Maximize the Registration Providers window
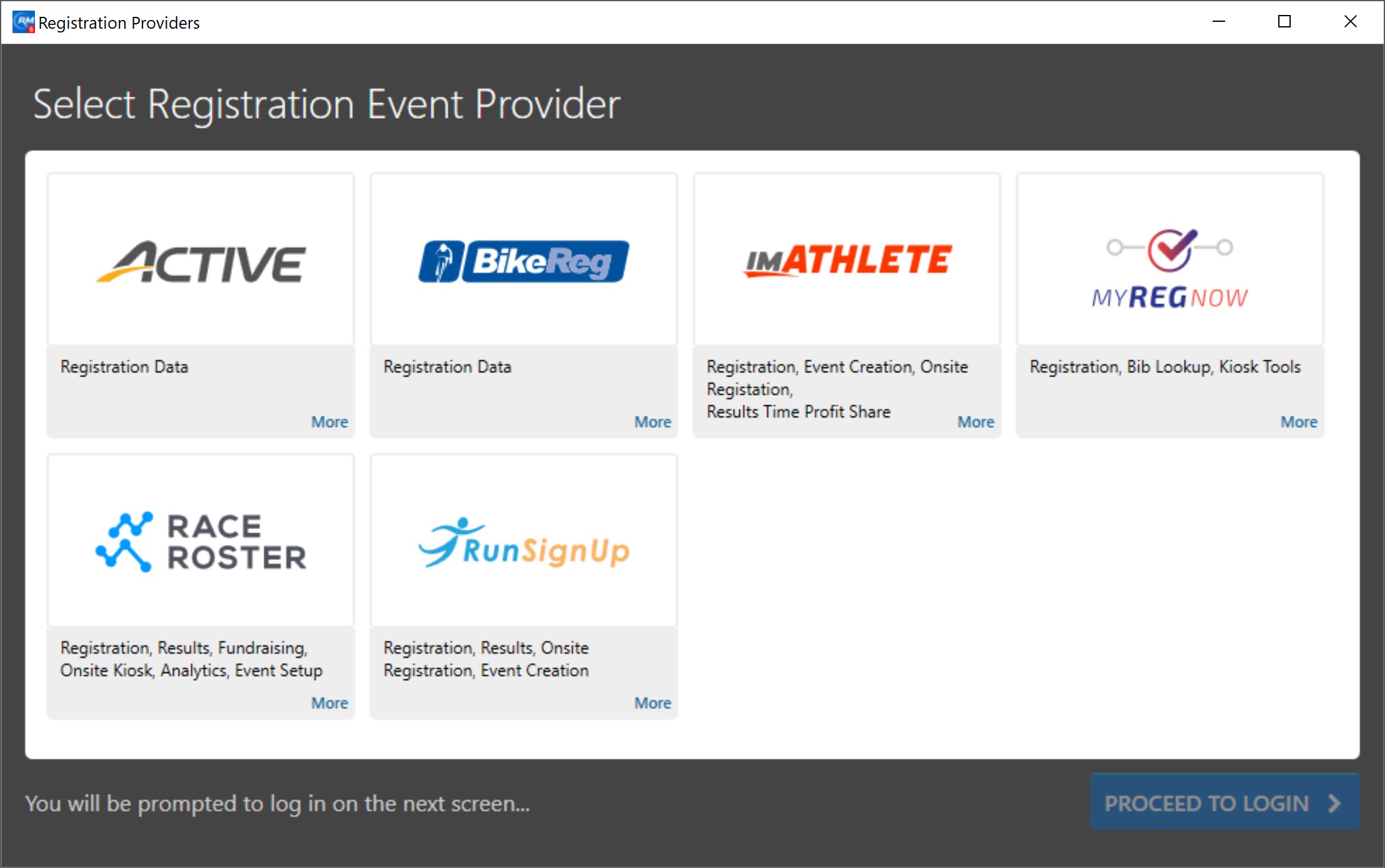The image size is (1385, 868). pos(1284,22)
